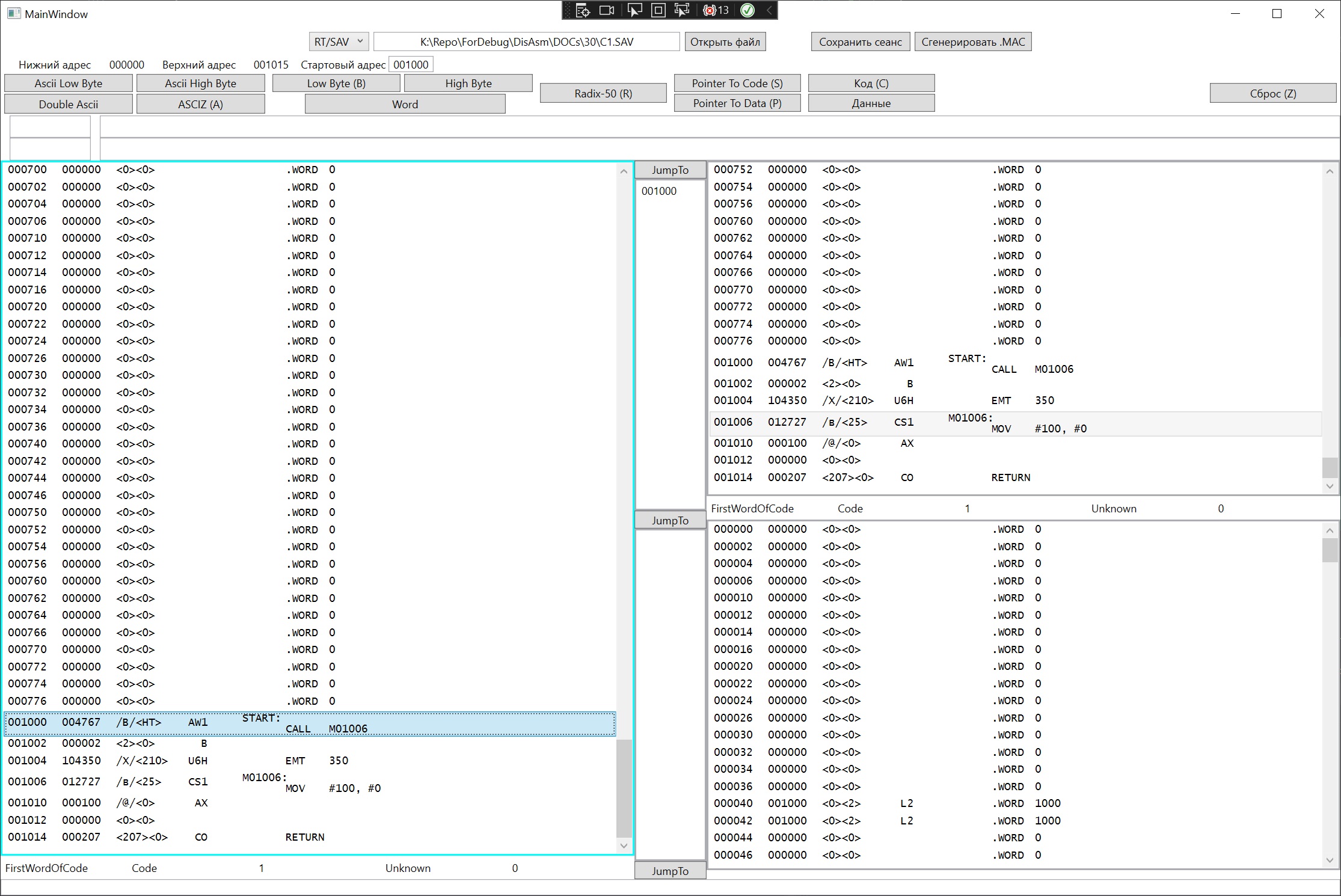Click the Стартовый адрес input field
The image size is (1341, 896).
pos(411,64)
